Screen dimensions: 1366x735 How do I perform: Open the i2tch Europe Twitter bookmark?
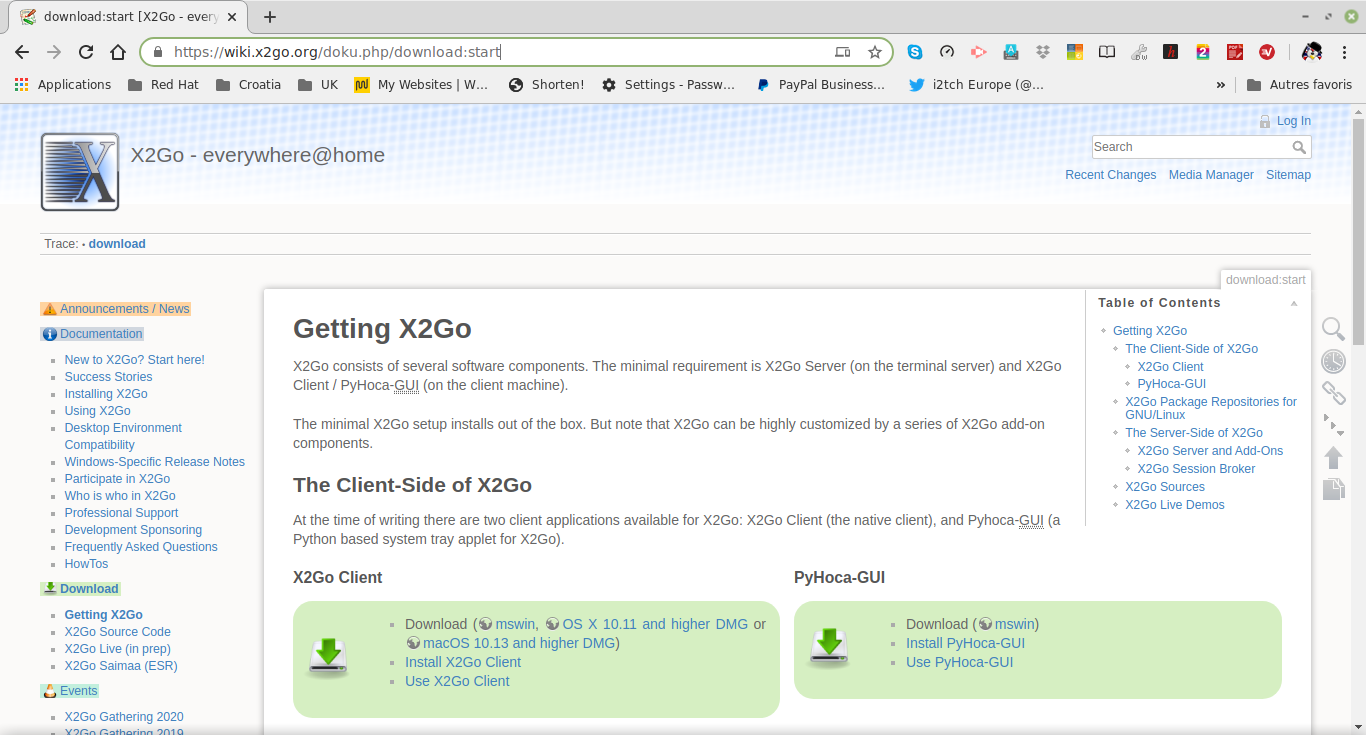(976, 85)
